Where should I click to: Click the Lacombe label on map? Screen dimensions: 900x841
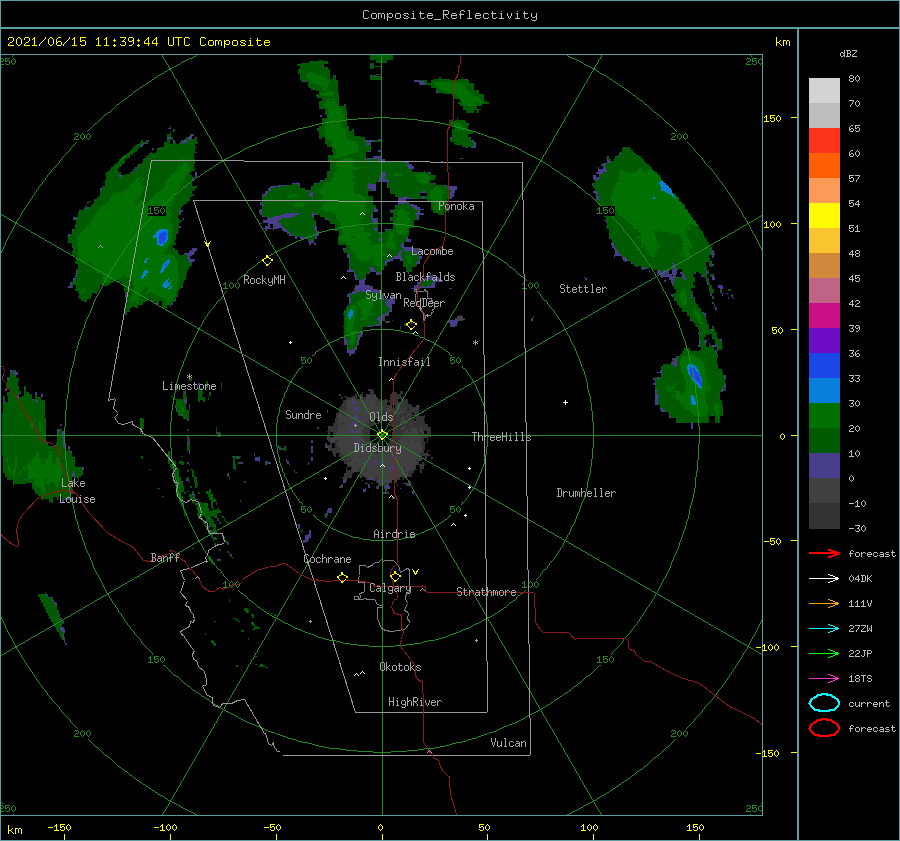[x=432, y=251]
